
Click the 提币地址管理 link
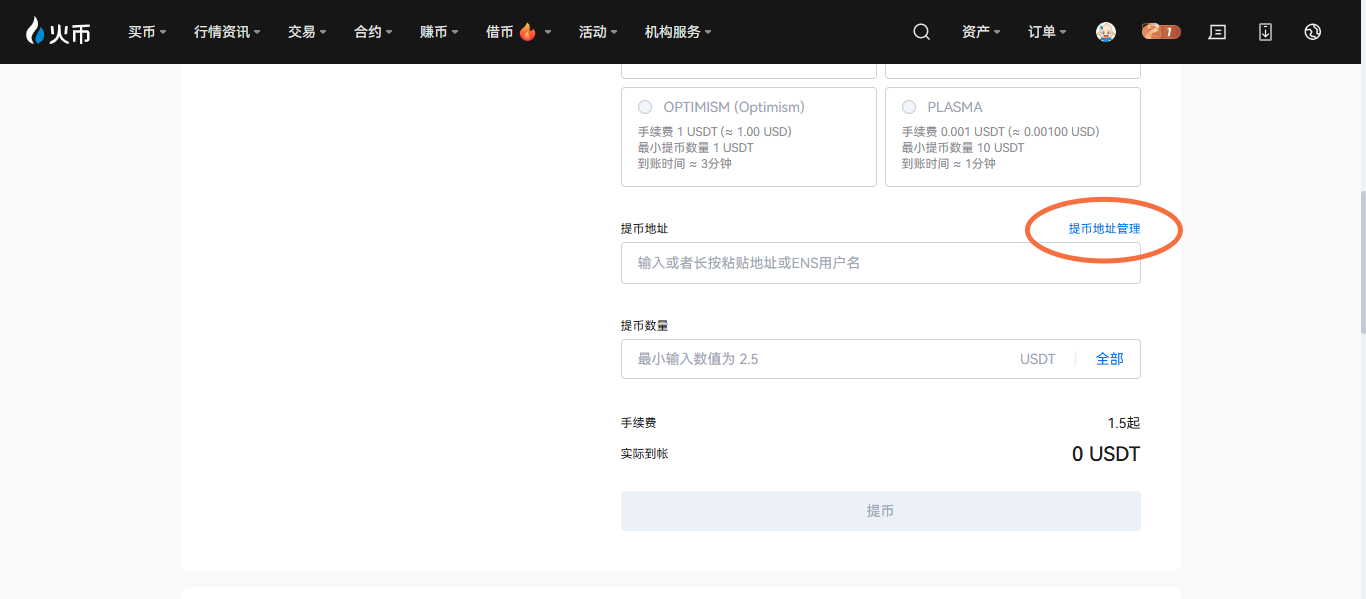tap(1104, 229)
